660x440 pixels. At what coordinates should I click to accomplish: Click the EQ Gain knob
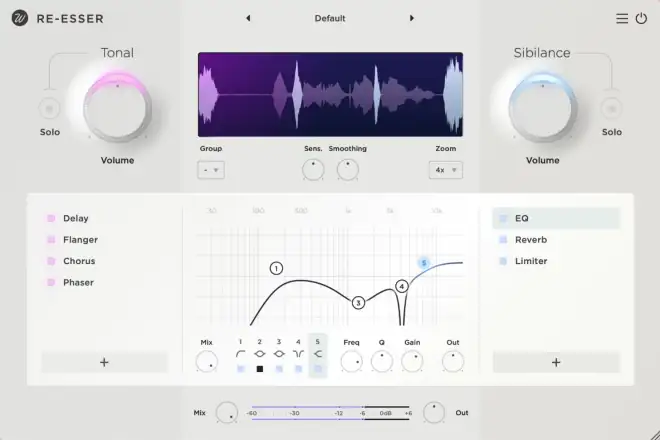coord(412,361)
